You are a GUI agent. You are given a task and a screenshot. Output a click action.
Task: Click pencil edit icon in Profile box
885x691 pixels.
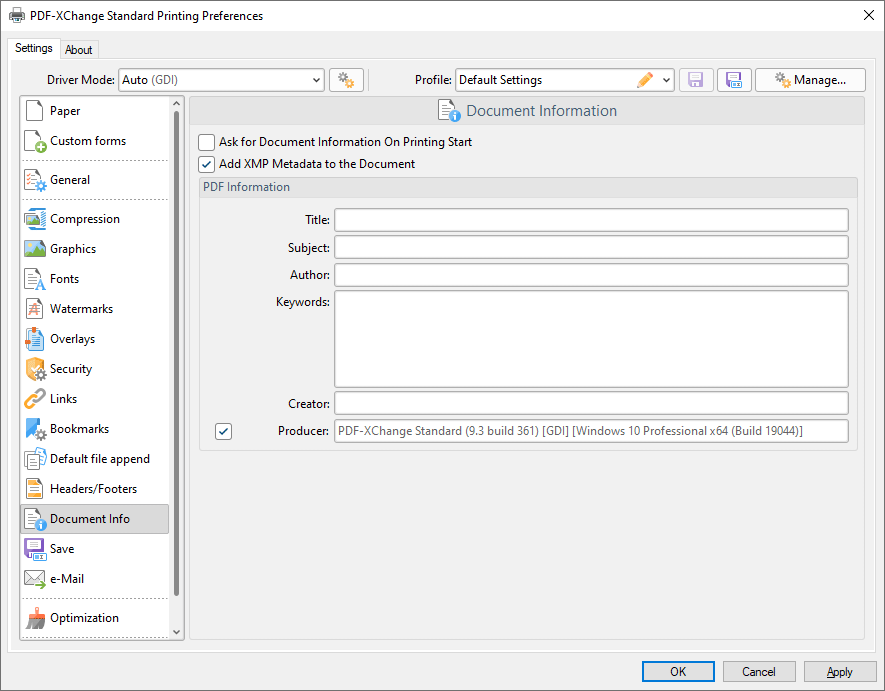645,80
